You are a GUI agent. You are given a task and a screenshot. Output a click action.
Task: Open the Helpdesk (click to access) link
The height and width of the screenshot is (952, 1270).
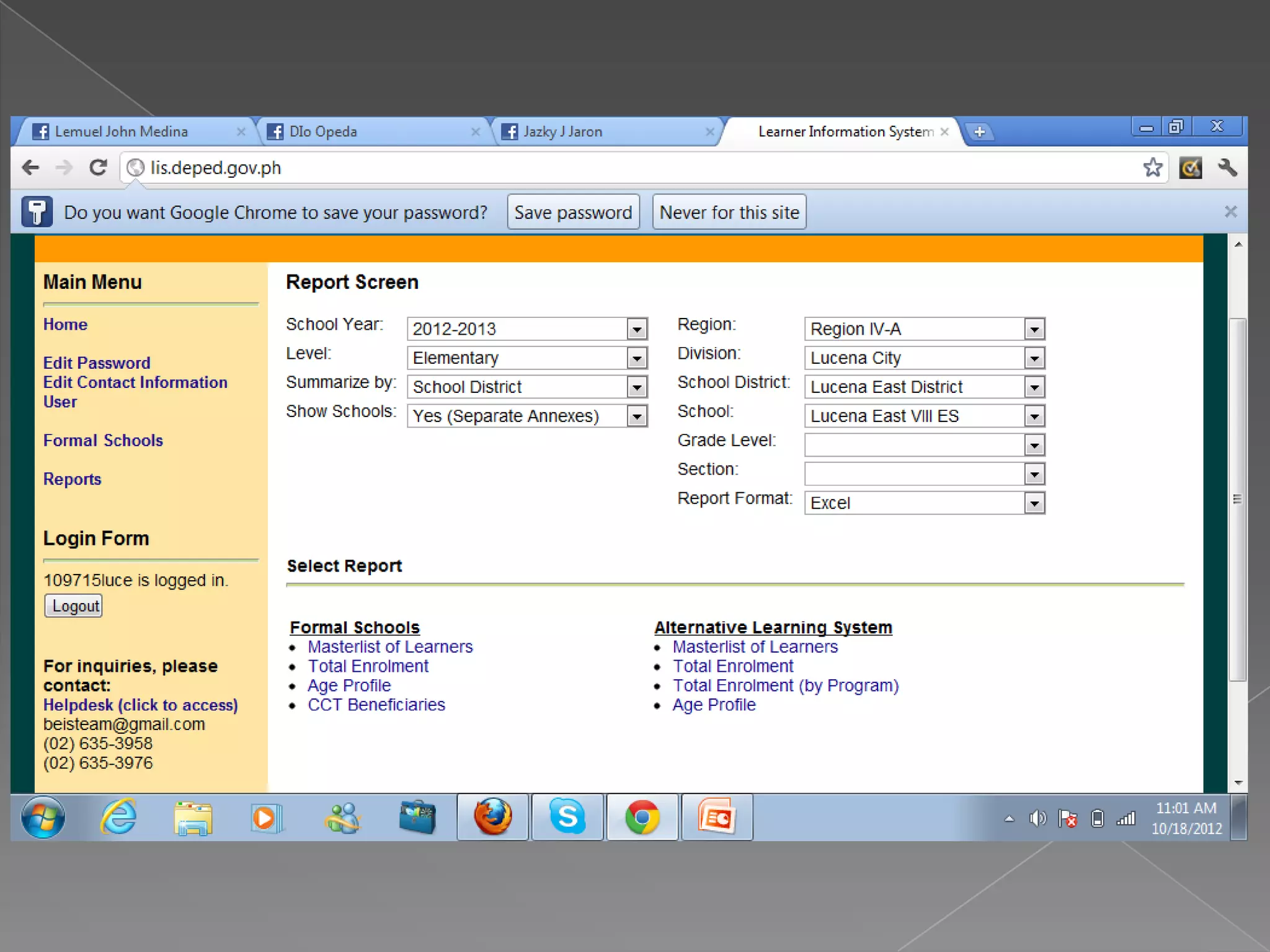tap(140, 705)
